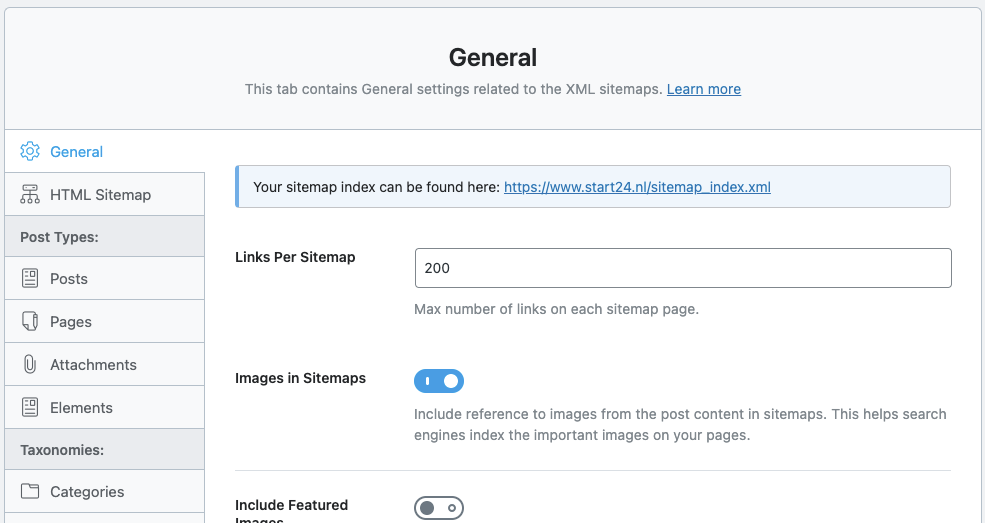The image size is (985, 523).
Task: Enable the Include Featured Images toggle
Action: (x=439, y=508)
